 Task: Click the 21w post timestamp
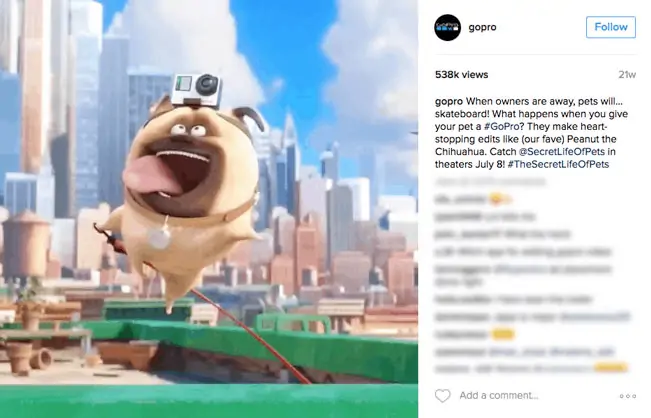coord(627,75)
